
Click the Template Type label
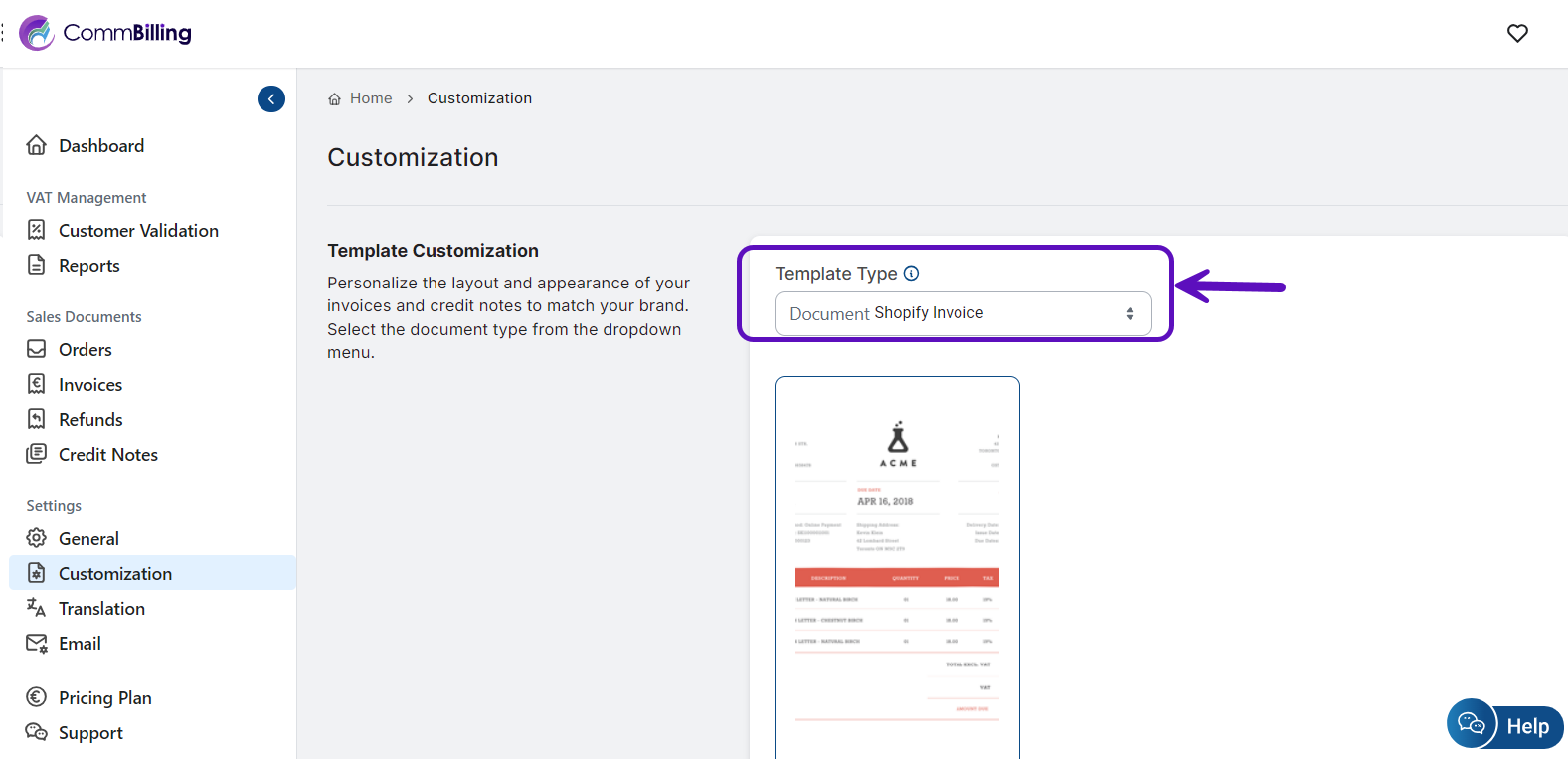pyautogui.click(x=836, y=274)
